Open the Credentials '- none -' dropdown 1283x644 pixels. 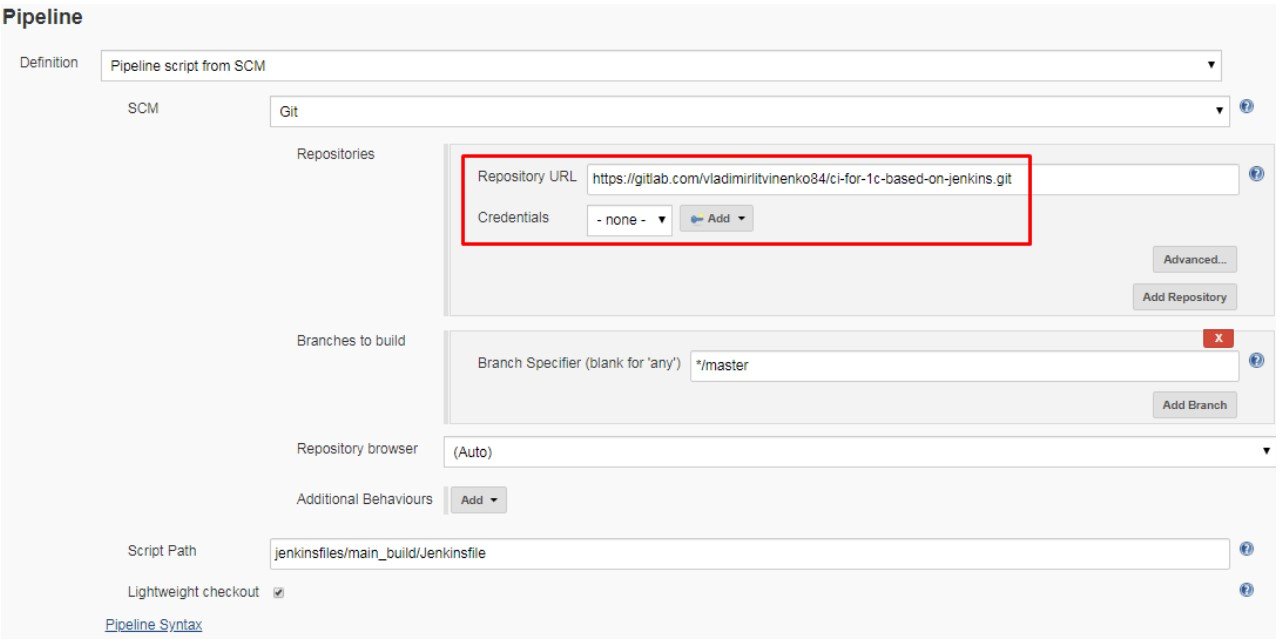(x=629, y=219)
